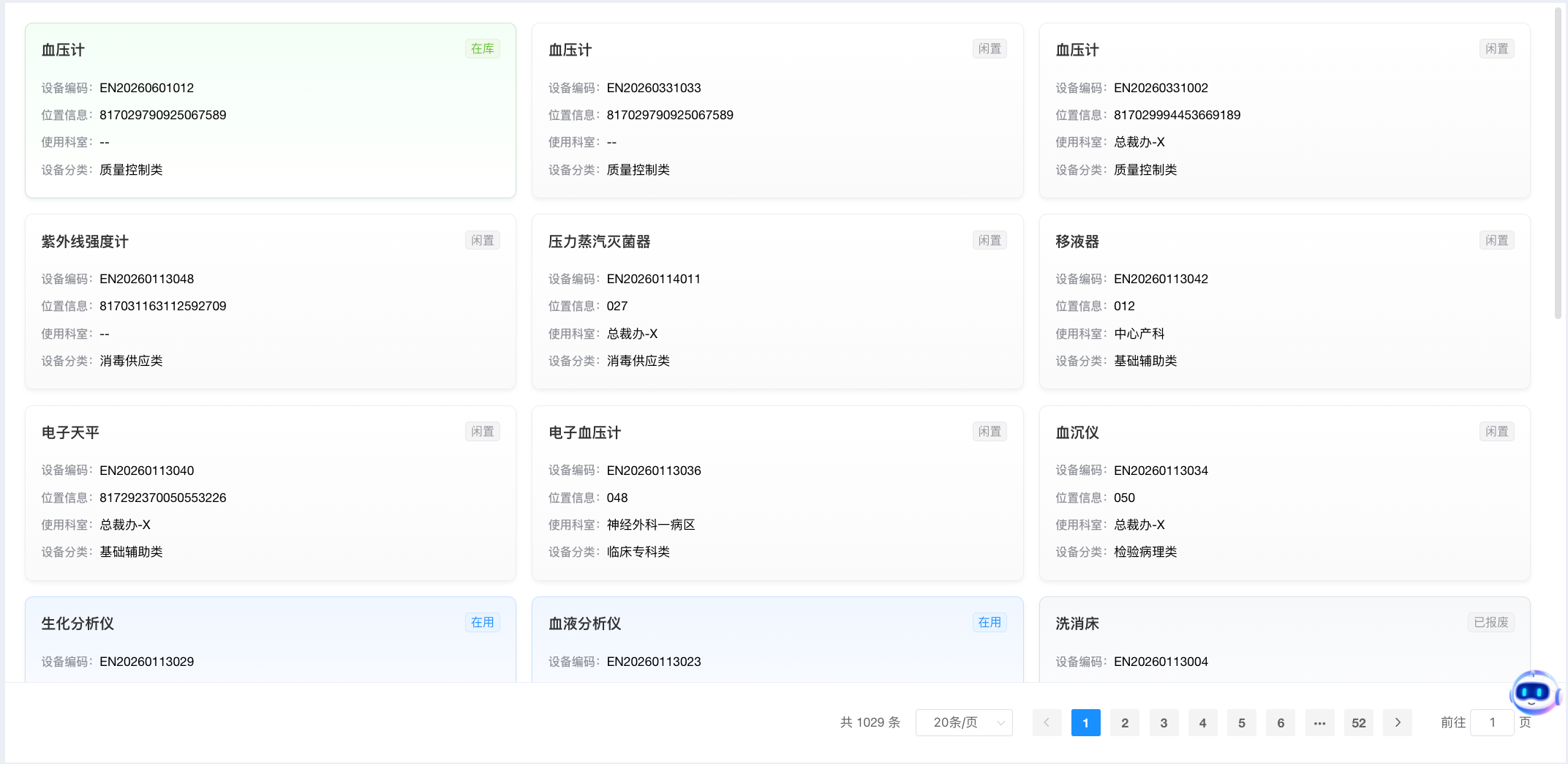
Task: Open the 电子天平 device card title
Action: click(x=70, y=432)
